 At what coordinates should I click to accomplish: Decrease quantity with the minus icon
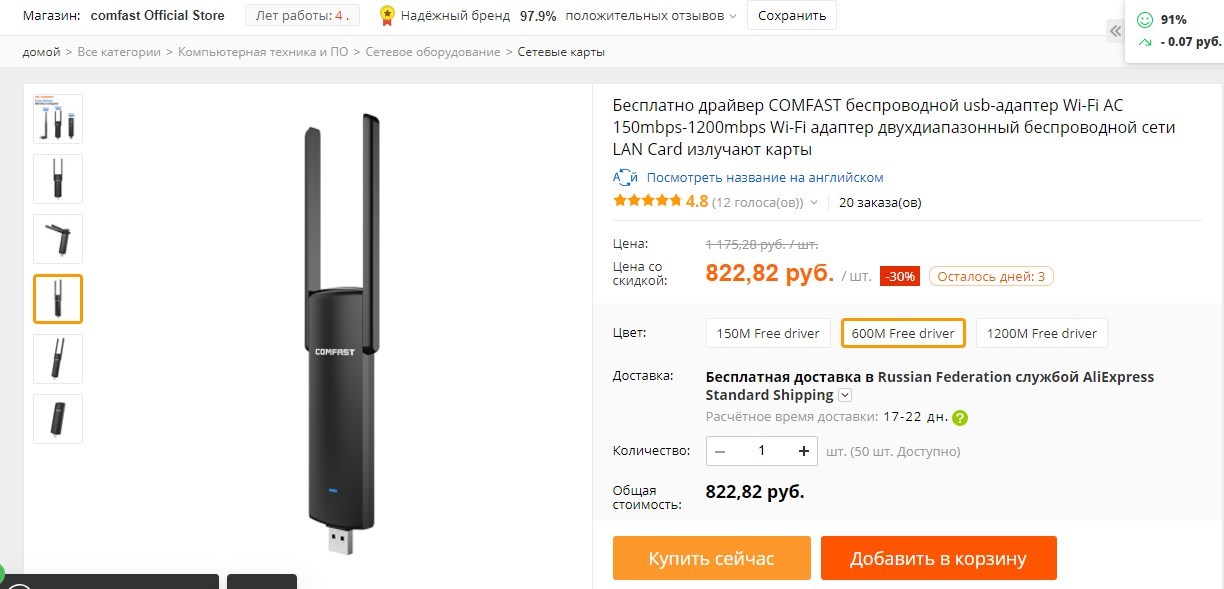point(721,451)
